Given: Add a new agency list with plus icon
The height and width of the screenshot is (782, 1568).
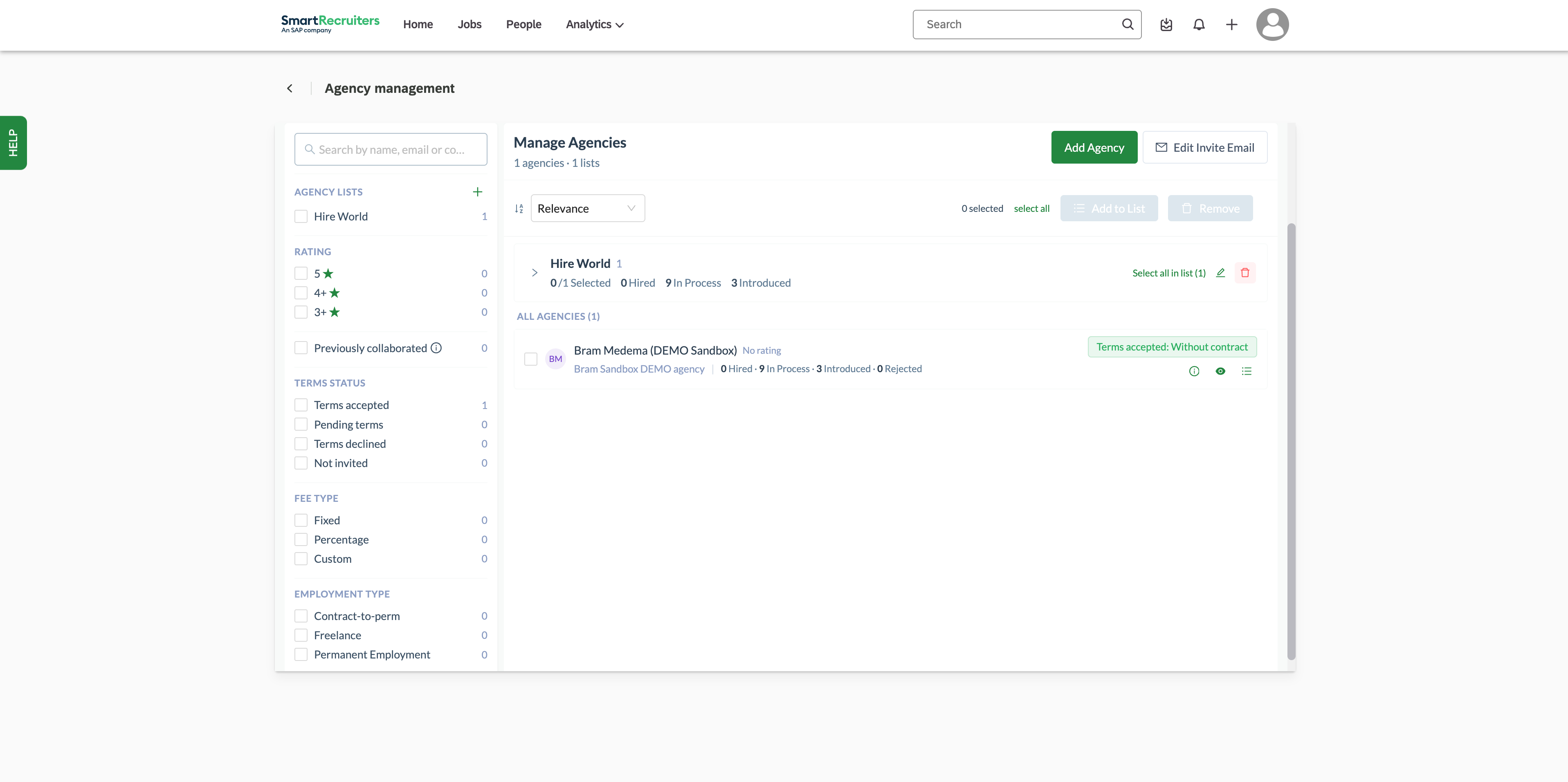Looking at the screenshot, I should [477, 192].
